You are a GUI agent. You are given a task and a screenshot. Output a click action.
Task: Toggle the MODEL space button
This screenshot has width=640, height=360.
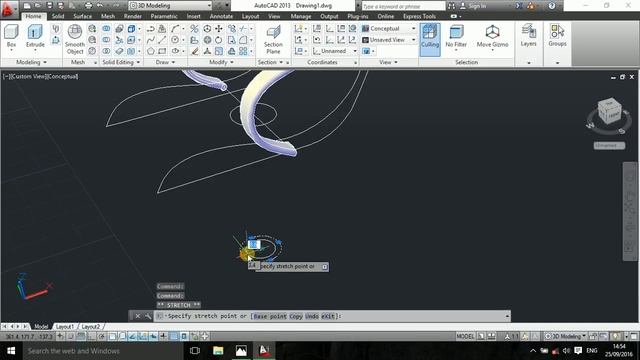(x=465, y=336)
